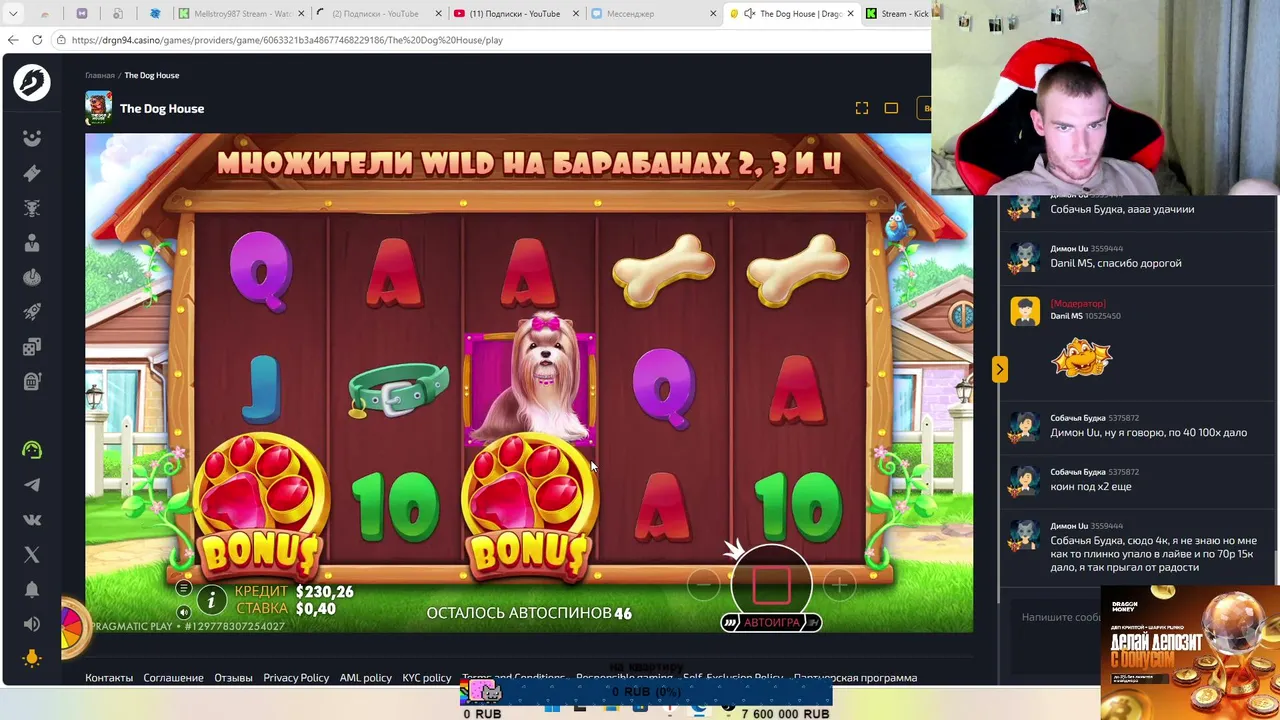1280x720 pixels.
Task: Click the АВТОИГРА autoplay button
Action: click(x=771, y=622)
